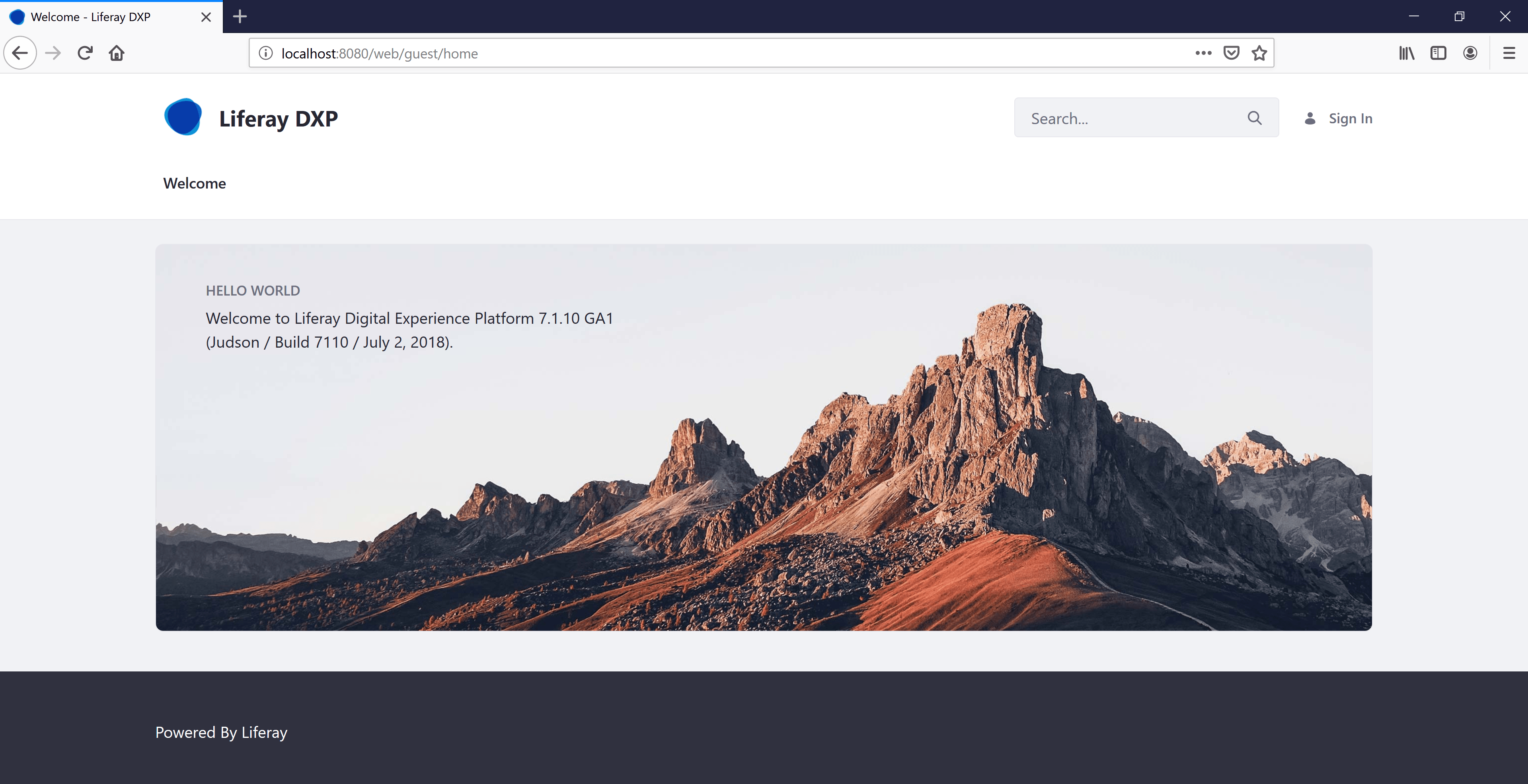Open page actions three-dot menu
The image size is (1528, 784).
(x=1204, y=53)
